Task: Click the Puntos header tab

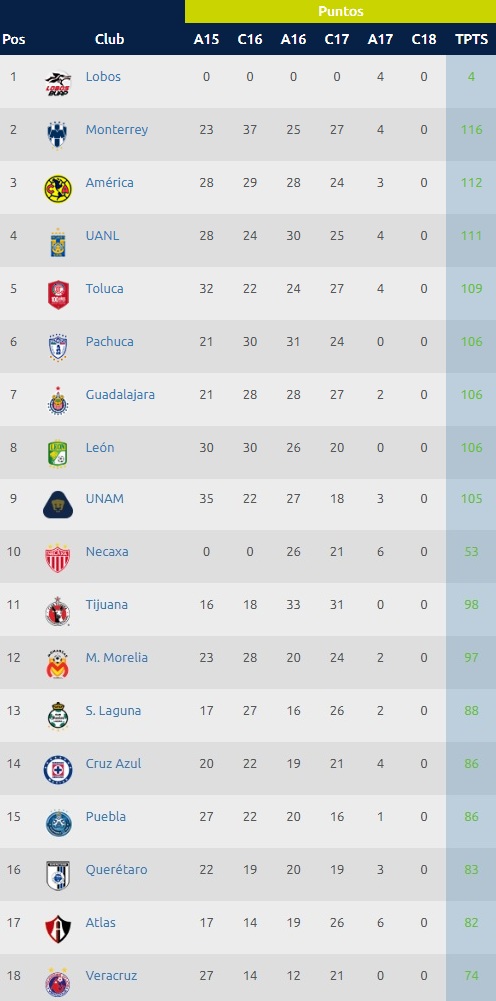Action: tap(340, 11)
